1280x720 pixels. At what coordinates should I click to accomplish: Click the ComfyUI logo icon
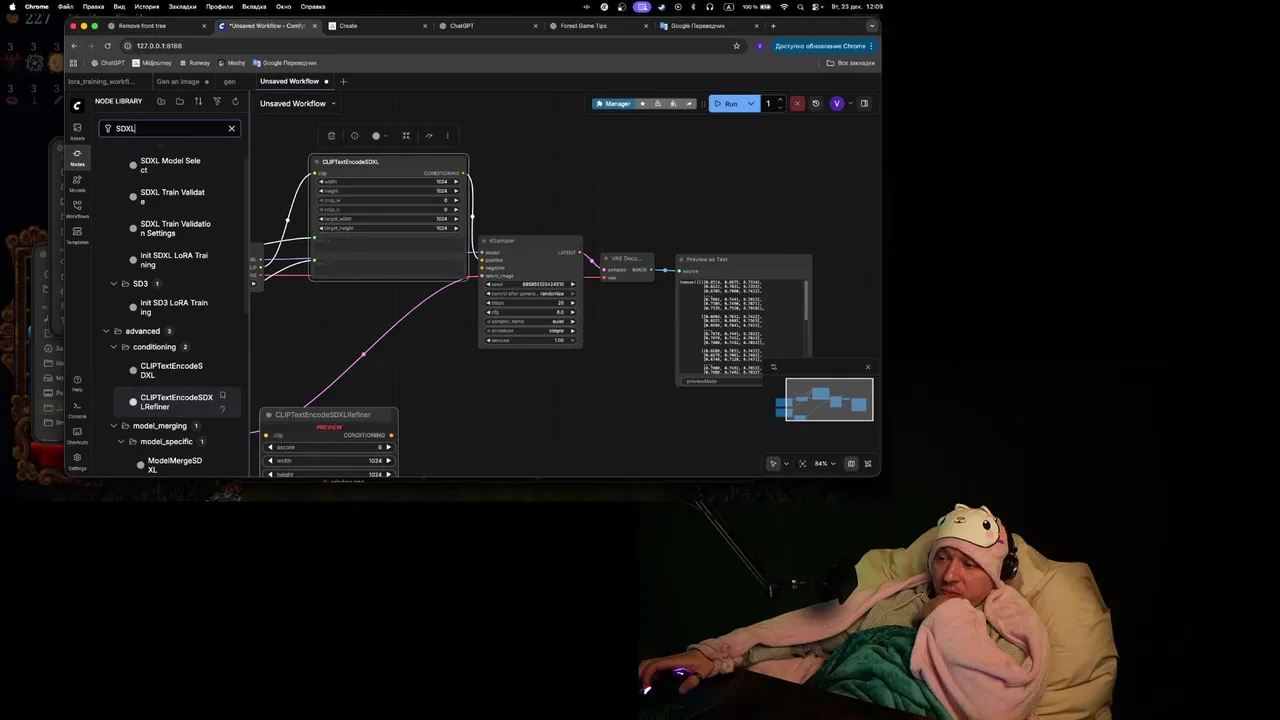[x=77, y=105]
